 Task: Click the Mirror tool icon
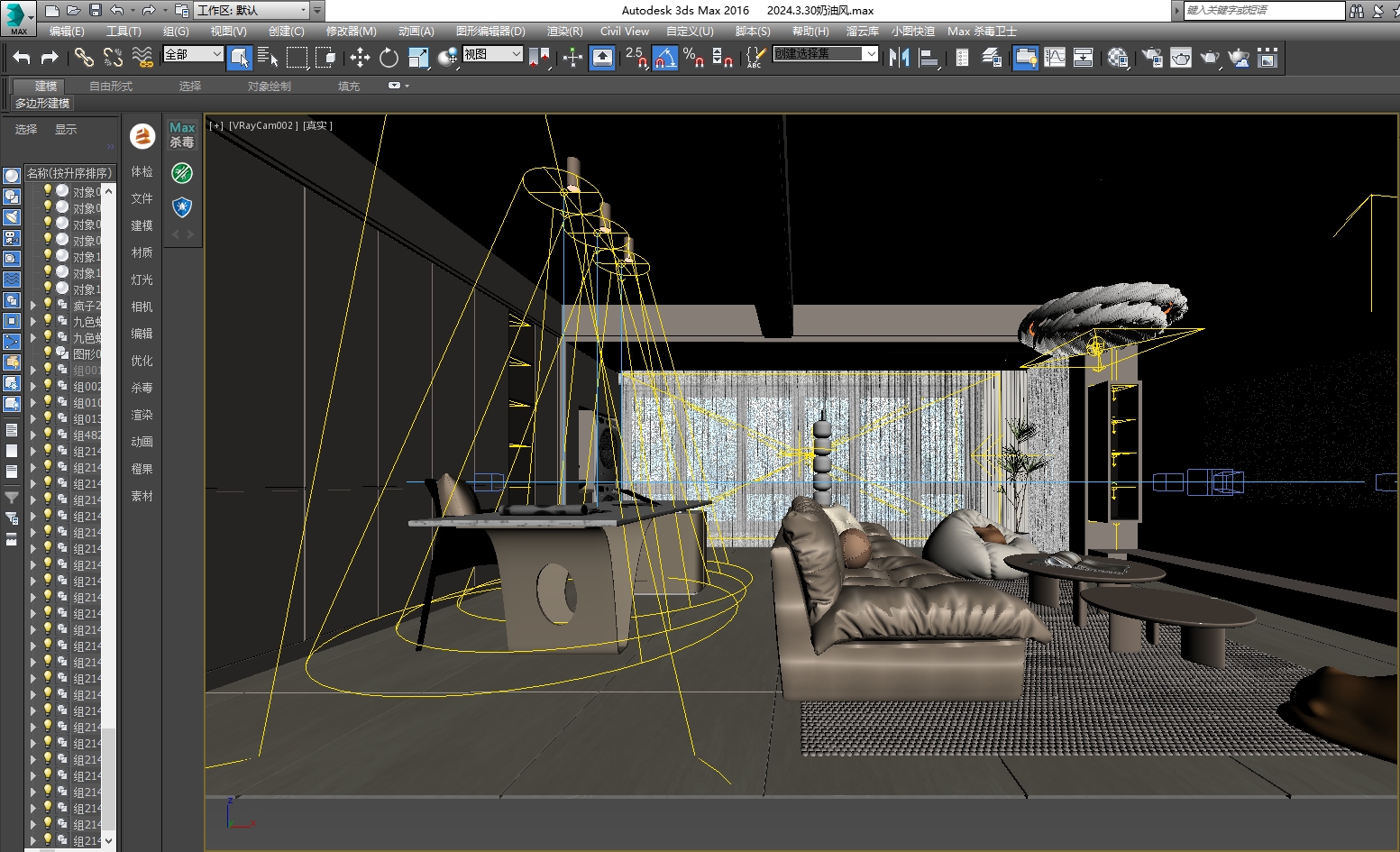click(899, 58)
